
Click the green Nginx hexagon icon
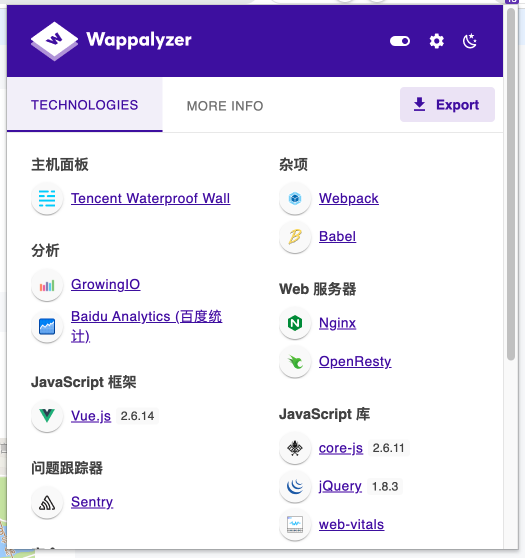295,323
